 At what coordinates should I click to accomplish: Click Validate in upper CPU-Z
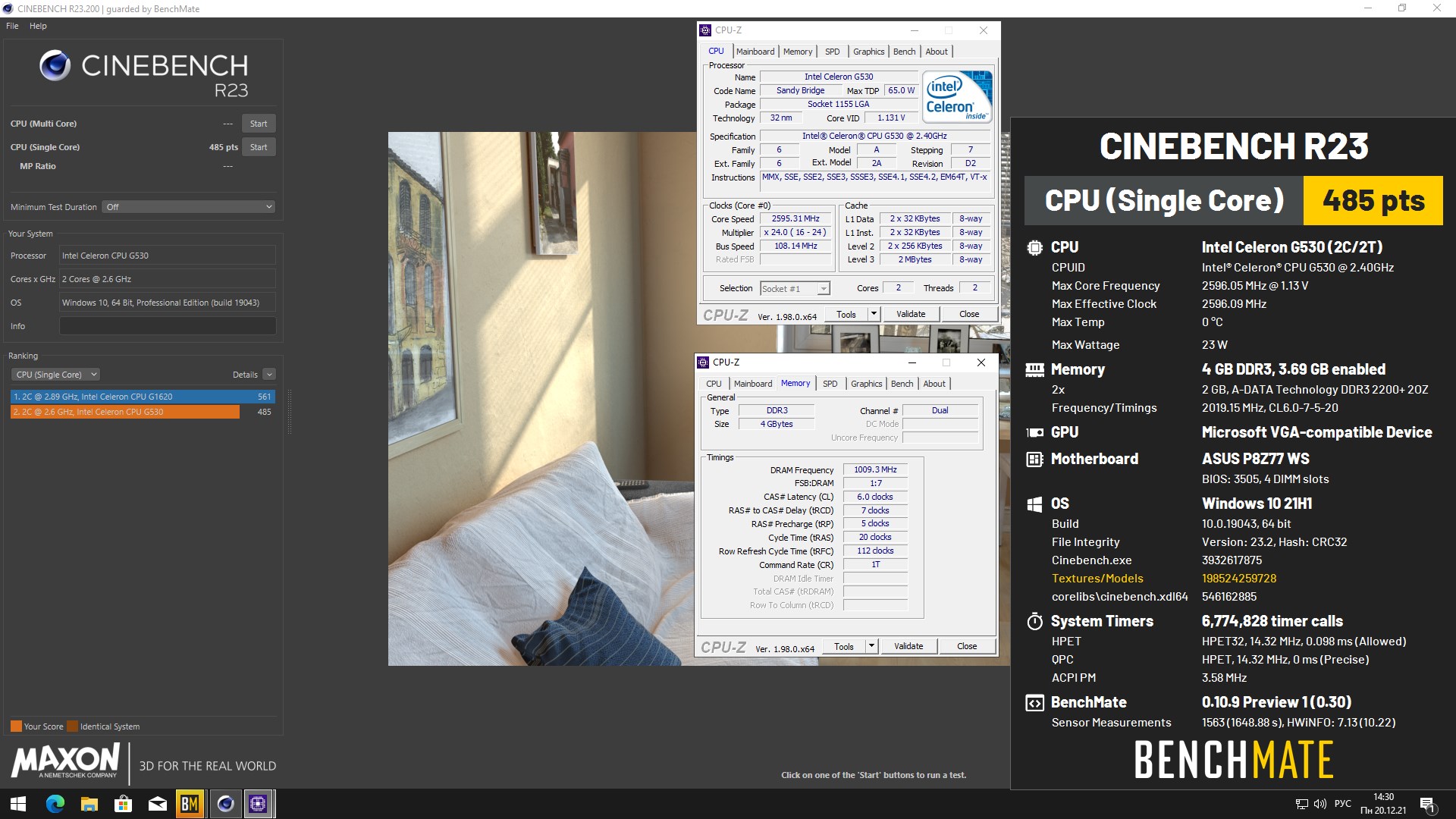point(910,314)
